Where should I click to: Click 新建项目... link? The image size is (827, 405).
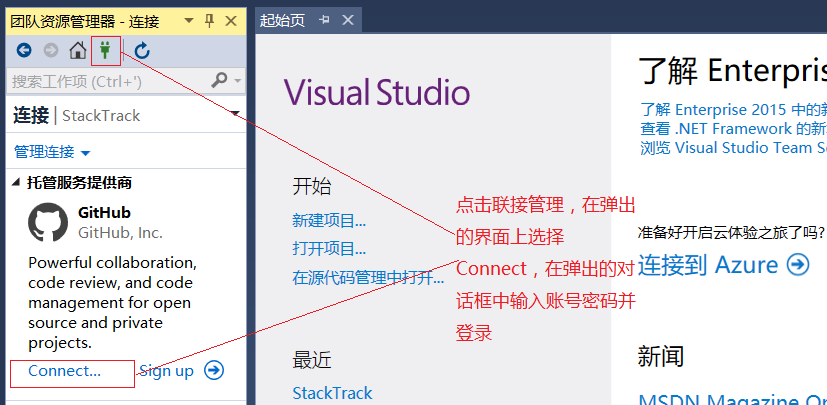pyautogui.click(x=329, y=220)
